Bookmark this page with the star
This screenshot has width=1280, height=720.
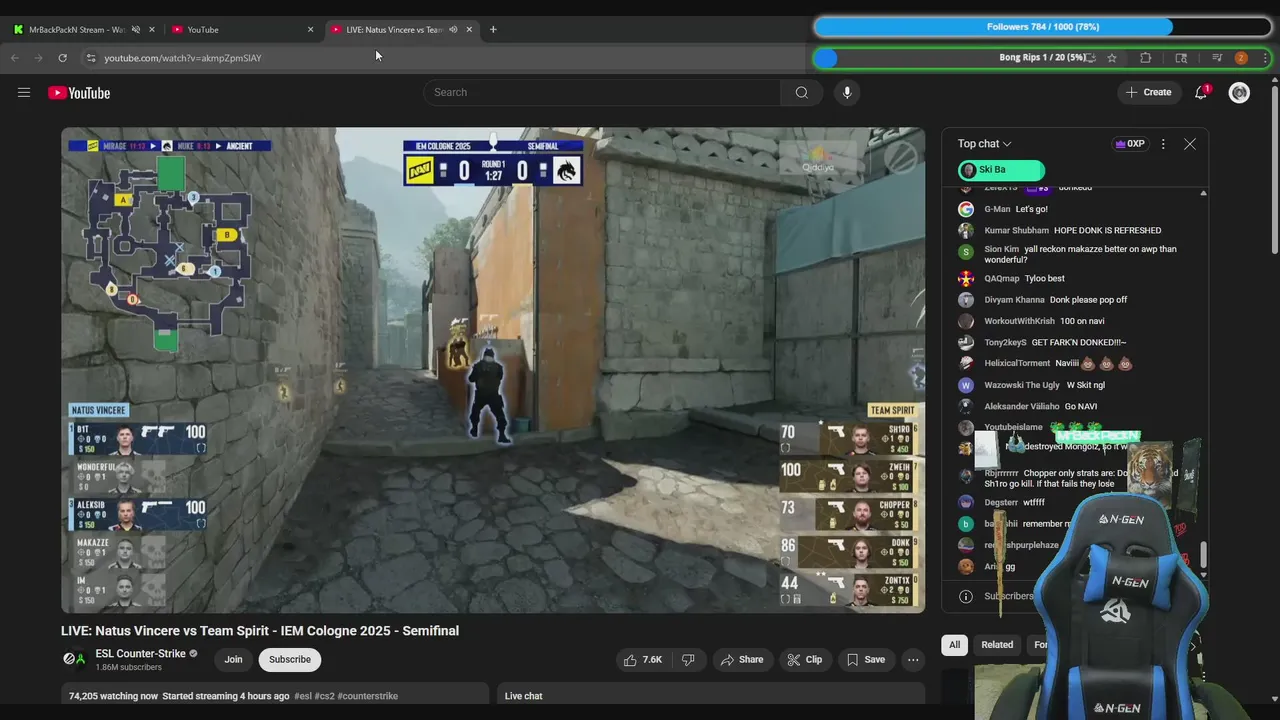point(1111,58)
